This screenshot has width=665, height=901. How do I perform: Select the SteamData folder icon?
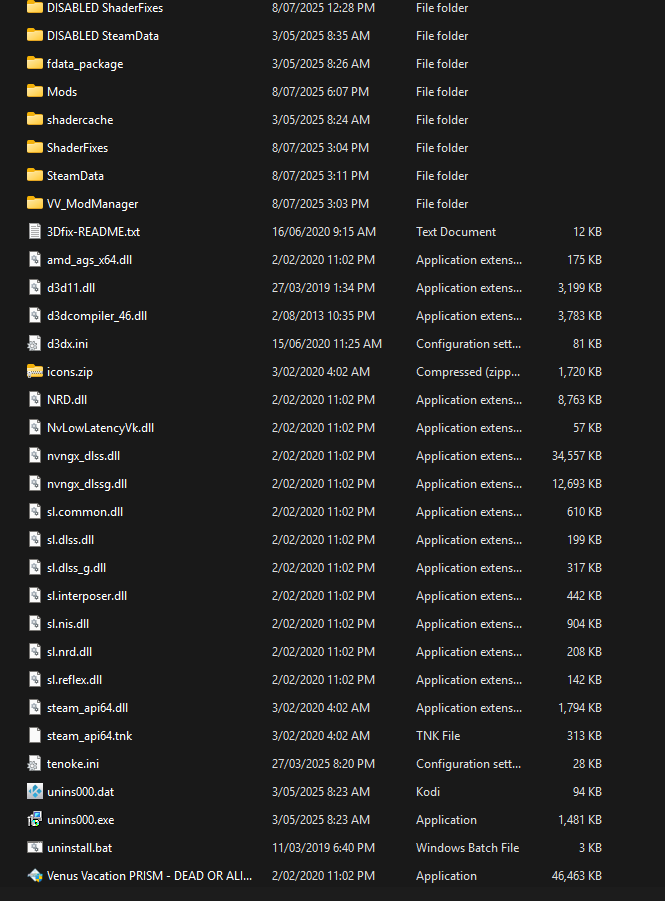[x=34, y=175]
